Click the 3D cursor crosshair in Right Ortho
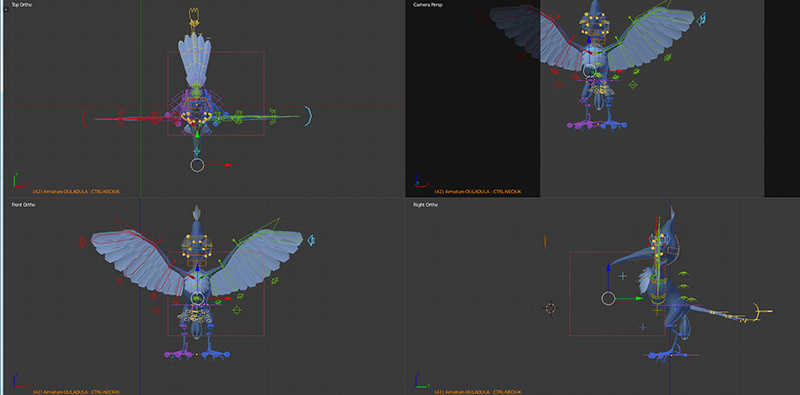The image size is (800, 395). pyautogui.click(x=551, y=308)
